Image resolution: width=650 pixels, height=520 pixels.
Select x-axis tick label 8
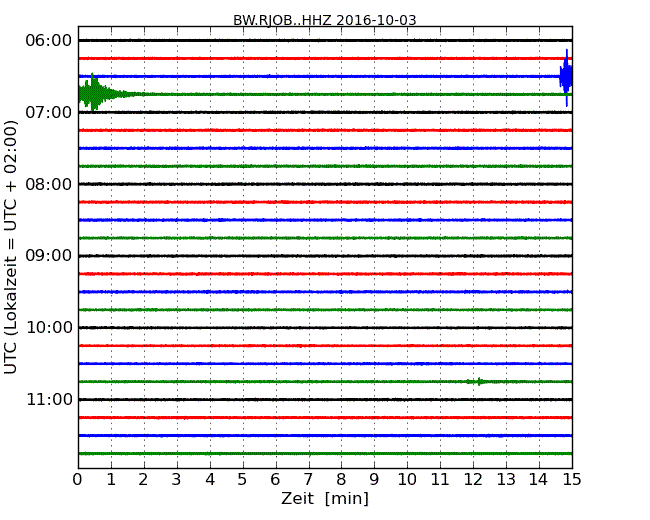click(x=341, y=479)
